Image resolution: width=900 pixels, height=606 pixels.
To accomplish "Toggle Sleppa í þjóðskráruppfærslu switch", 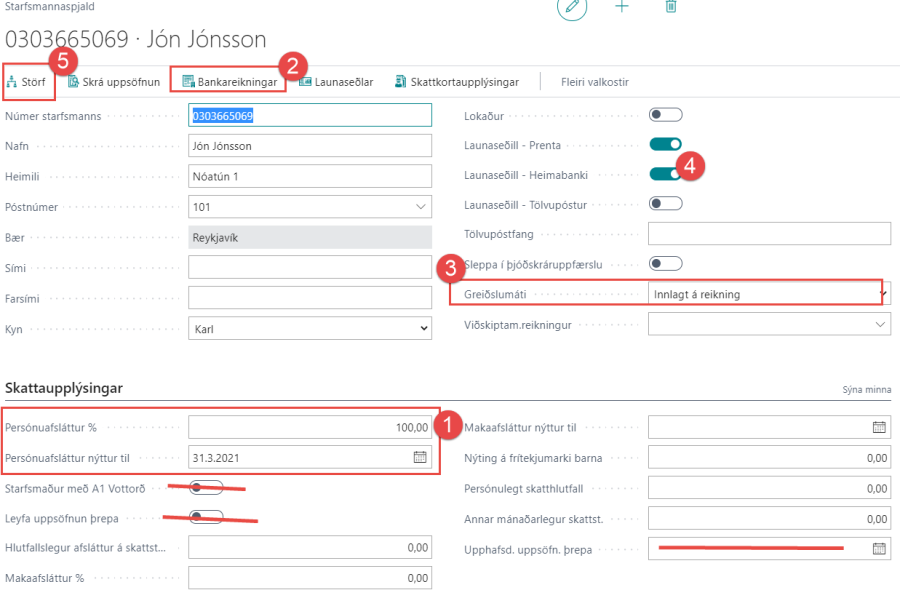I will pos(666,264).
